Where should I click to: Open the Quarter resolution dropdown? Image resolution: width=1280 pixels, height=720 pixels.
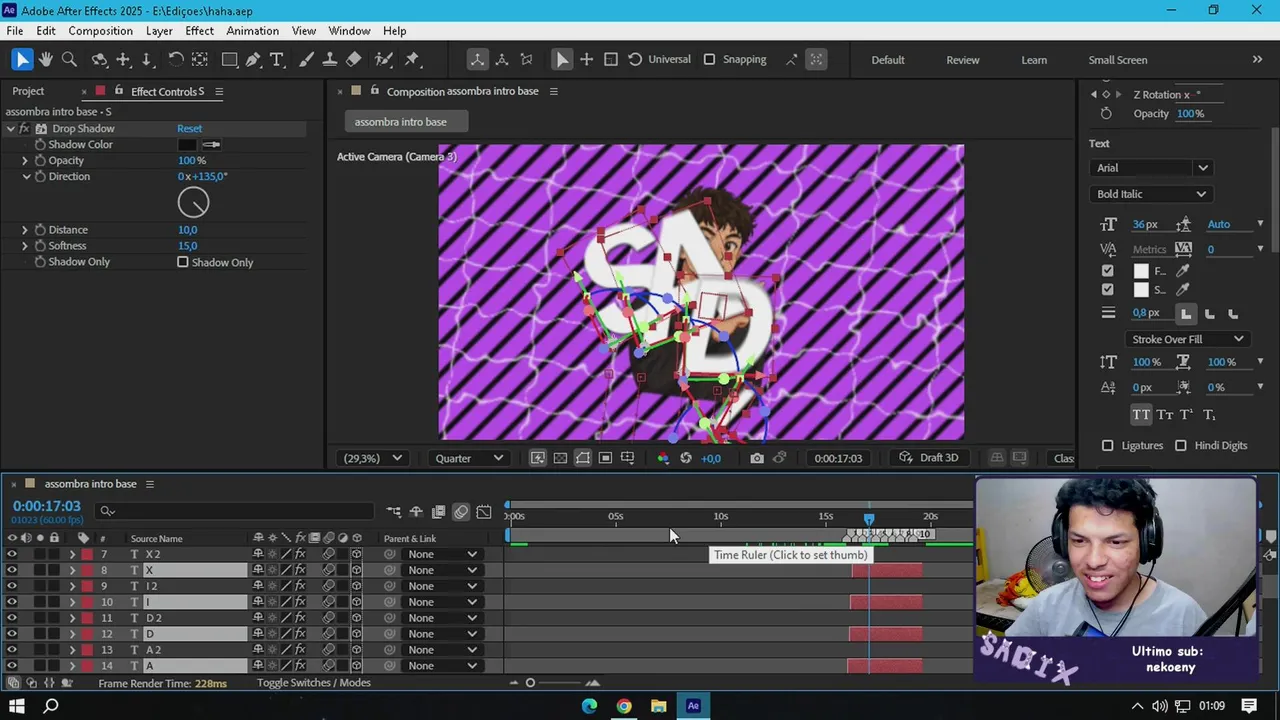470,458
